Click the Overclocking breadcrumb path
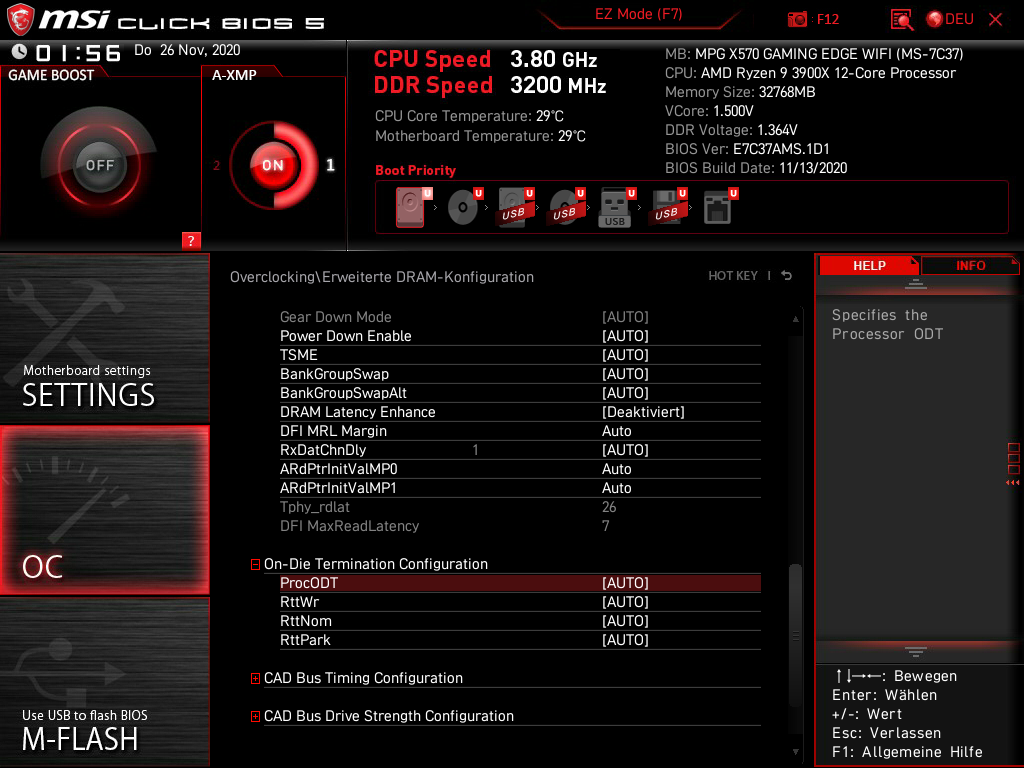Viewport: 1024px width, 768px height. coord(381,277)
